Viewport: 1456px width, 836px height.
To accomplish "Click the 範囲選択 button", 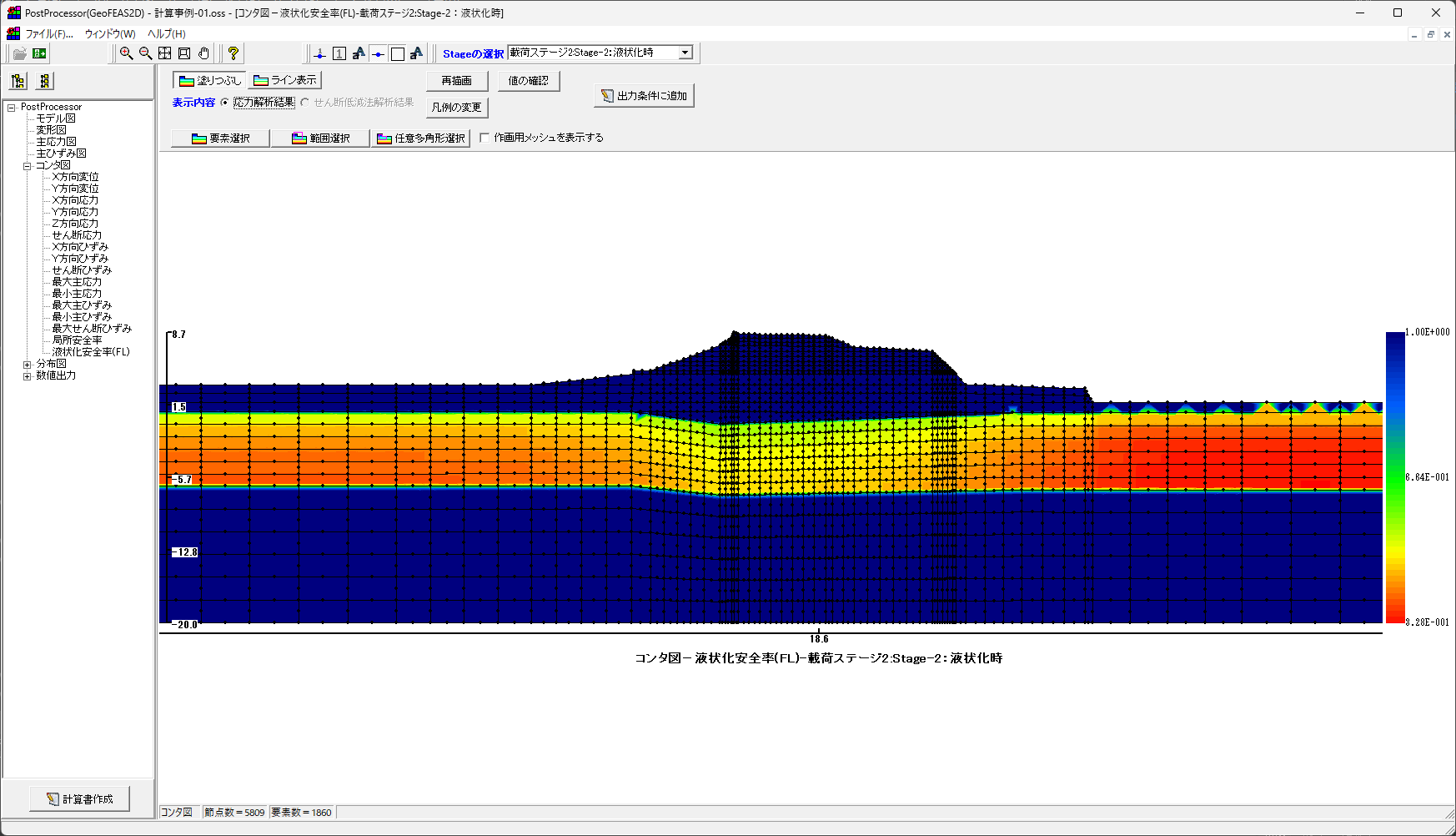I will 321,138.
